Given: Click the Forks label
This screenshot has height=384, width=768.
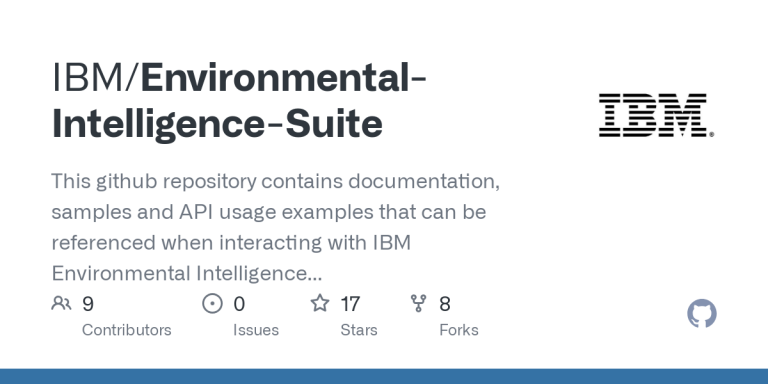Looking at the screenshot, I should [x=459, y=330].
